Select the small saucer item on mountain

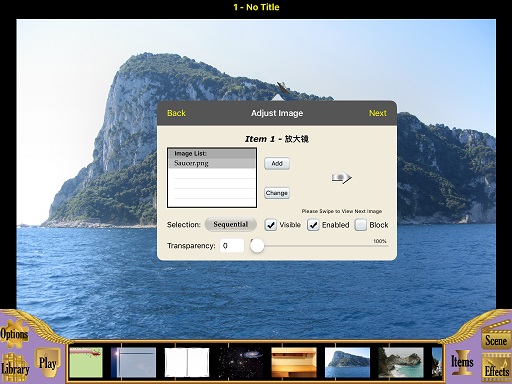283,87
